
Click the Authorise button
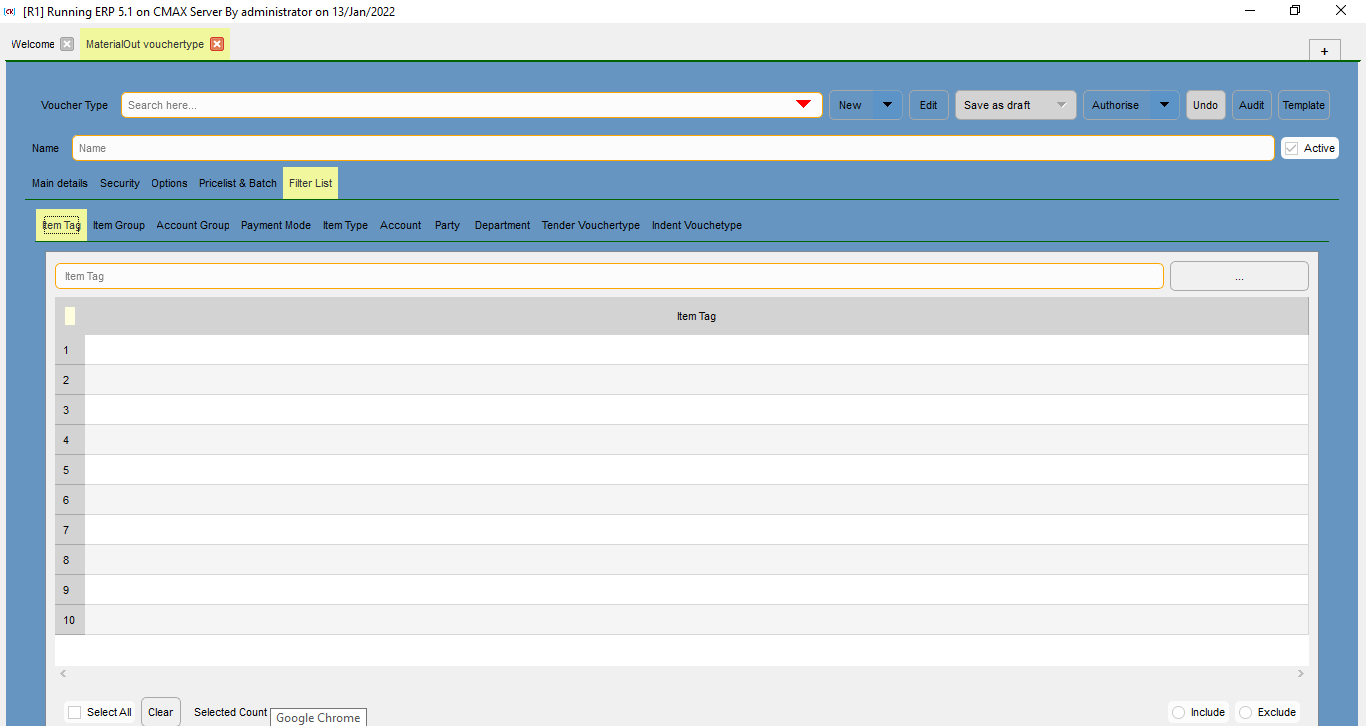coord(1116,105)
